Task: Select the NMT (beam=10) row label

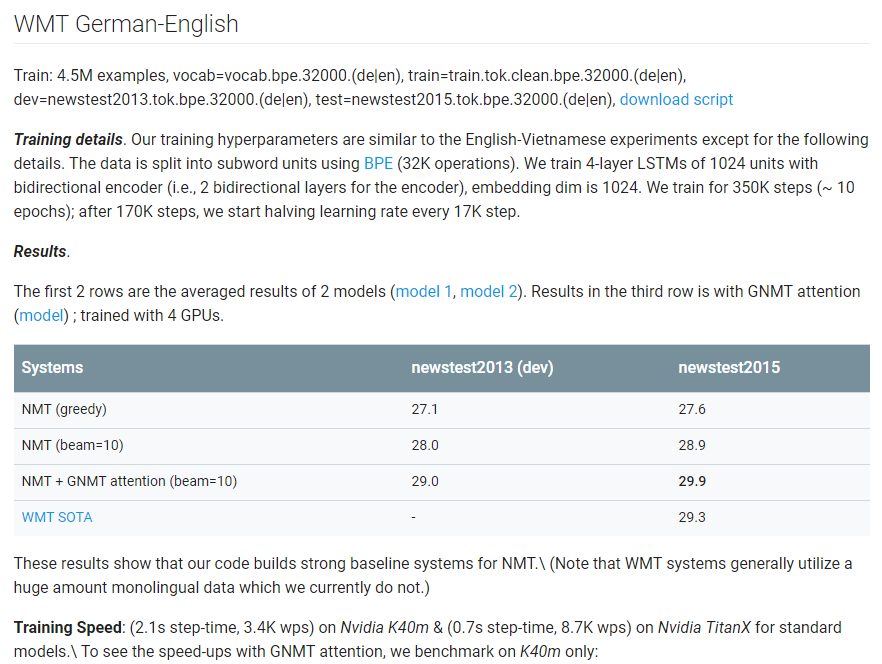Action: point(73,445)
